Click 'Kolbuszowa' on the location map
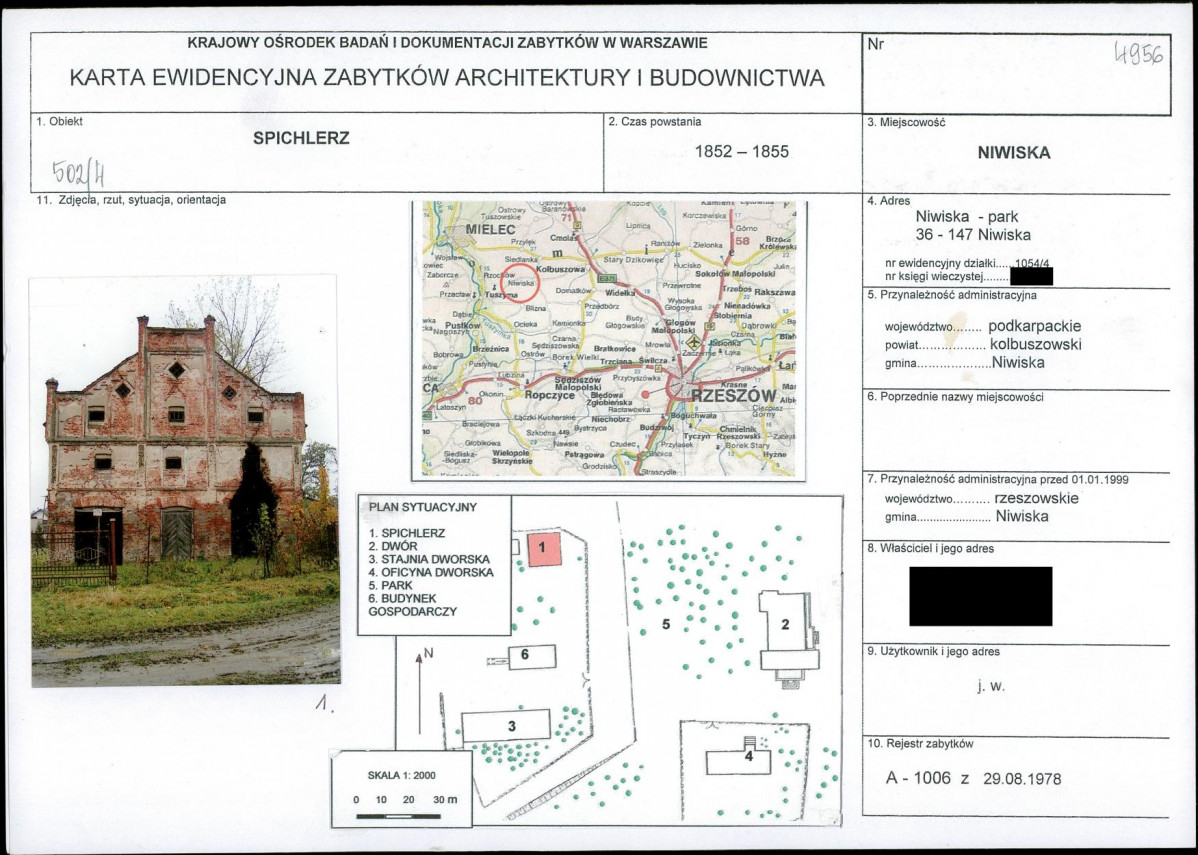Screen dimensions: 1198x855 pos(560,269)
